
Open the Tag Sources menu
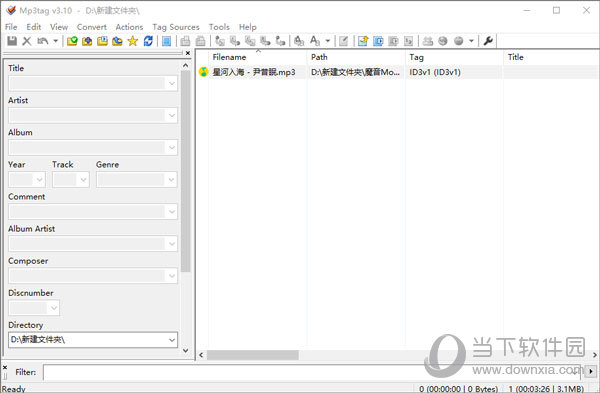[176, 27]
